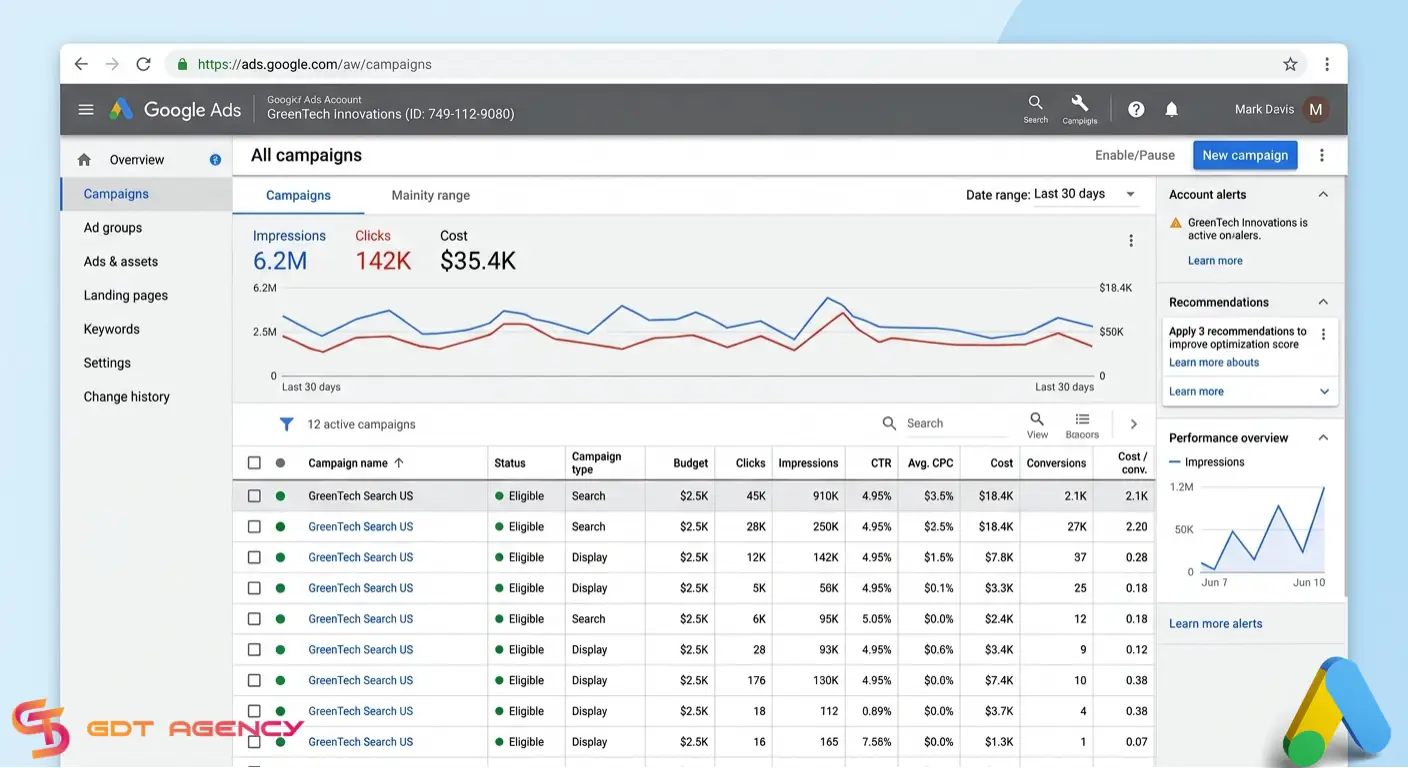
Task: Click the Learn more abouts link
Action: tap(1214, 363)
